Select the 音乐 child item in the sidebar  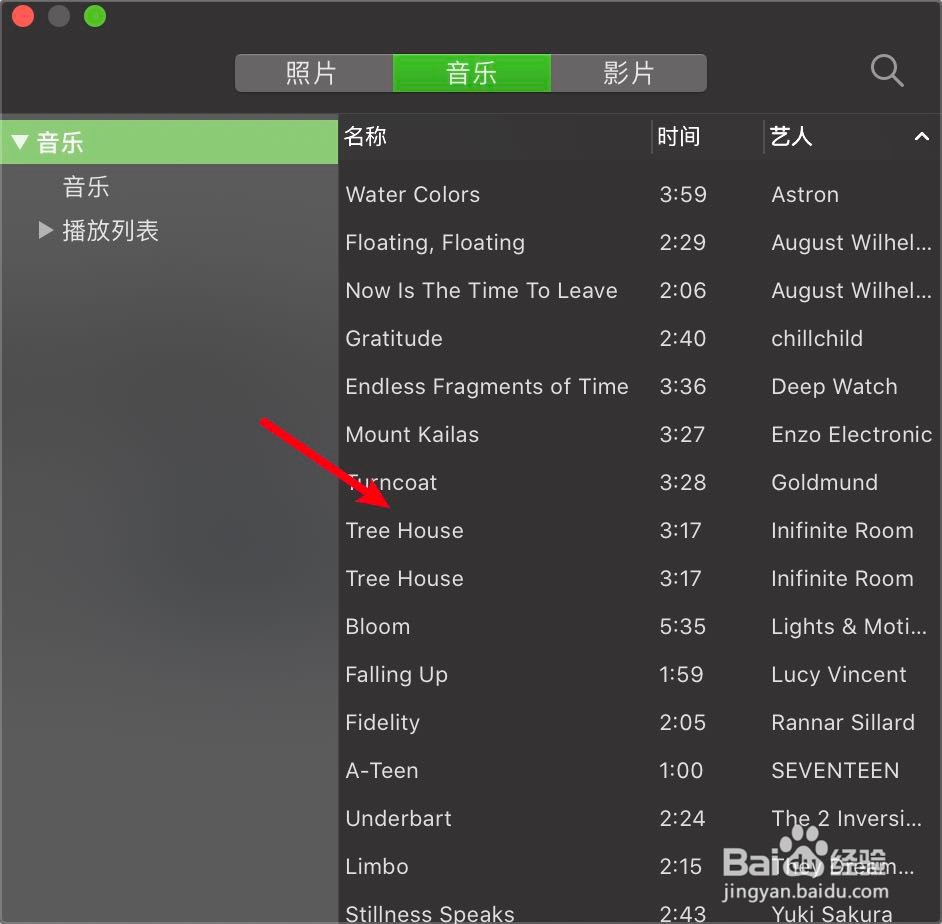coord(86,187)
